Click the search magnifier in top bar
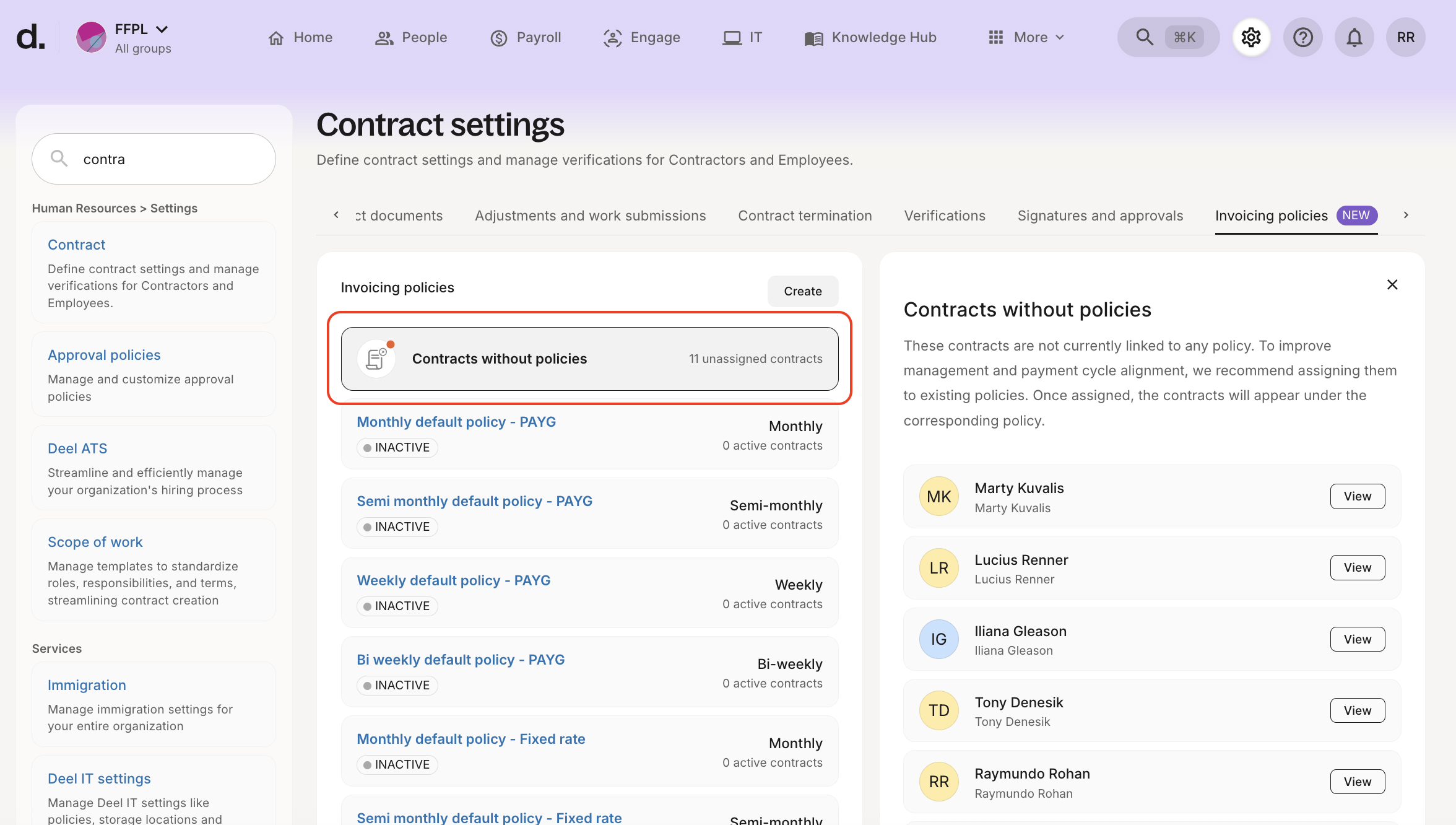 pos(1145,37)
